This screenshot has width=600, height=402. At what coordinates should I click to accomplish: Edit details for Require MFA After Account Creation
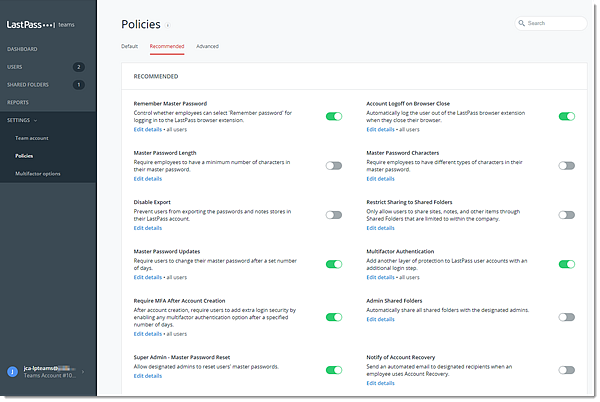[x=148, y=334]
